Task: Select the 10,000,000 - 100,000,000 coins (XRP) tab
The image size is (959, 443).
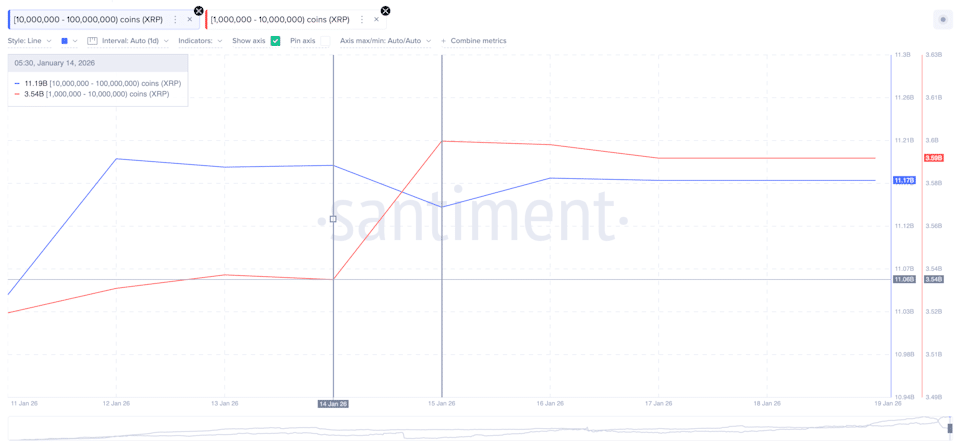Action: tap(88, 20)
